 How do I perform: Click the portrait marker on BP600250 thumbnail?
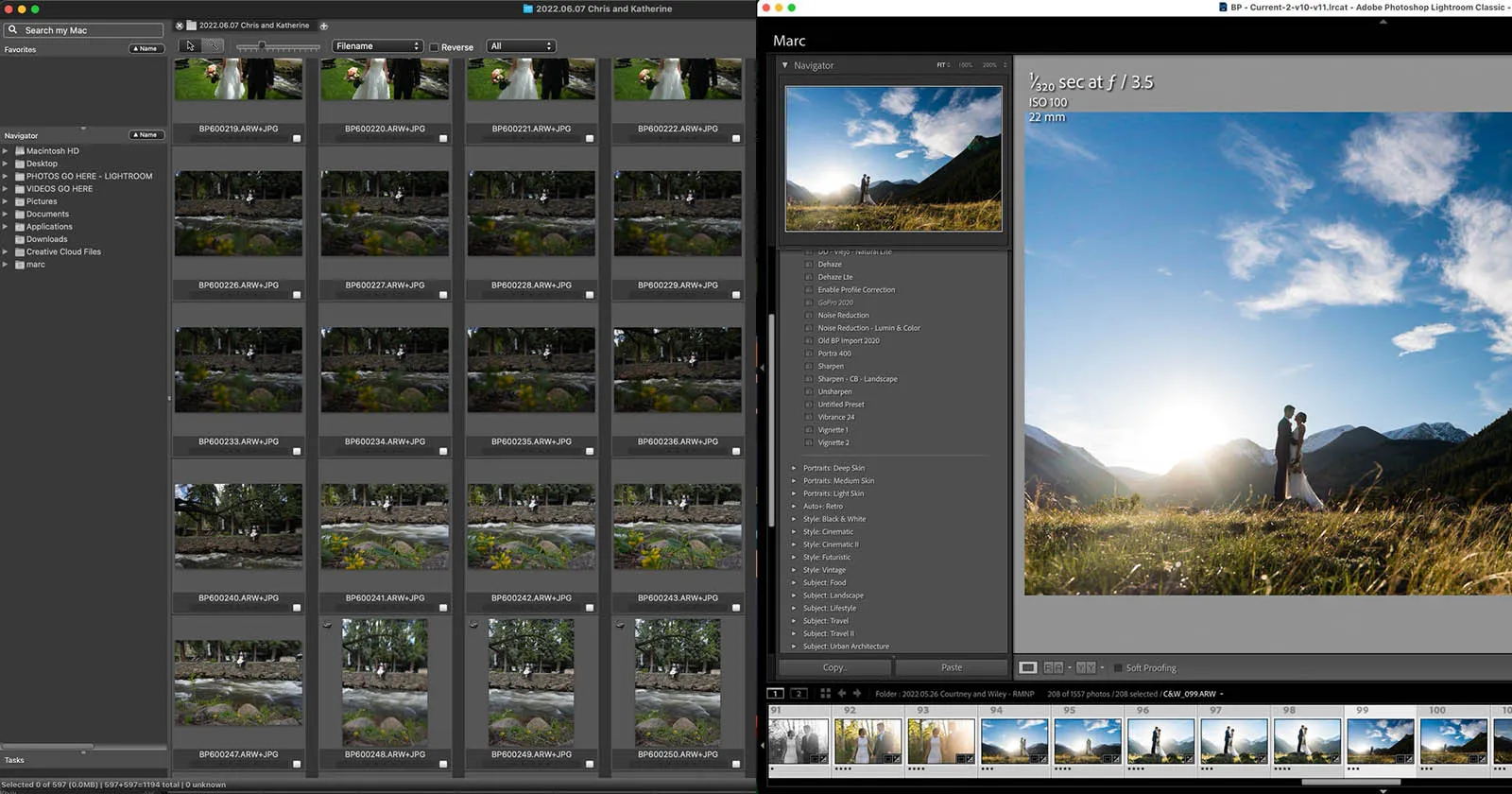pyautogui.click(x=620, y=625)
